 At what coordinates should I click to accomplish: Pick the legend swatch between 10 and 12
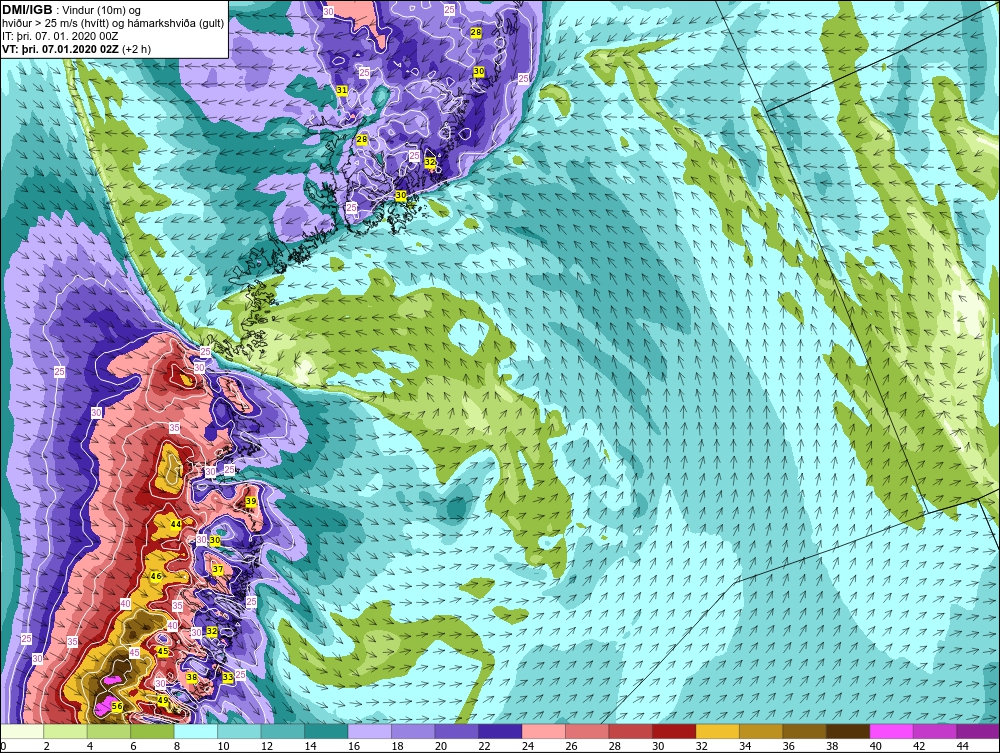click(x=239, y=731)
